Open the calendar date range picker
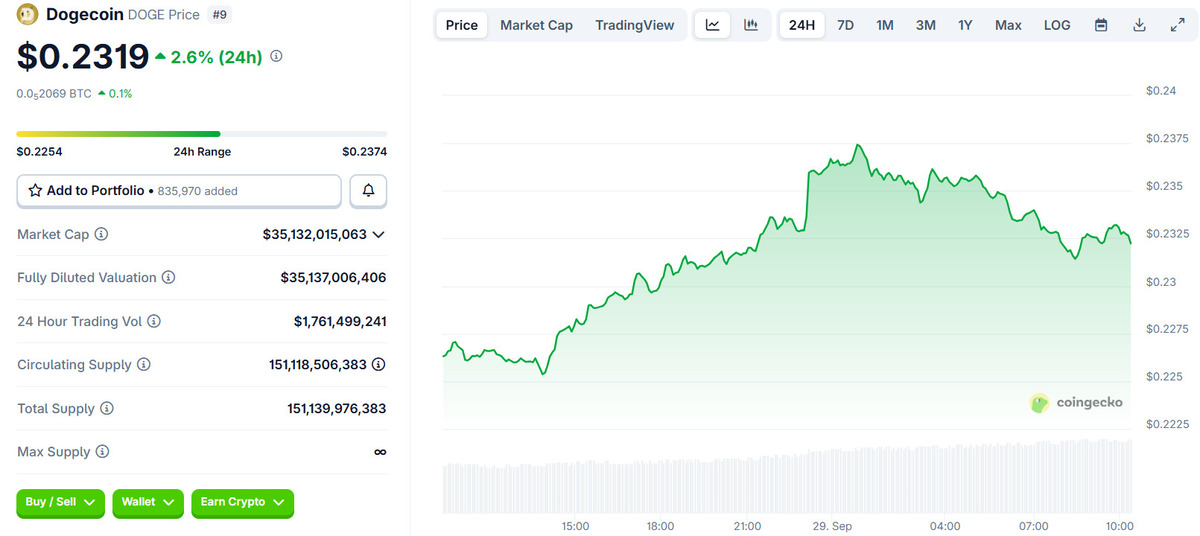 point(1101,25)
